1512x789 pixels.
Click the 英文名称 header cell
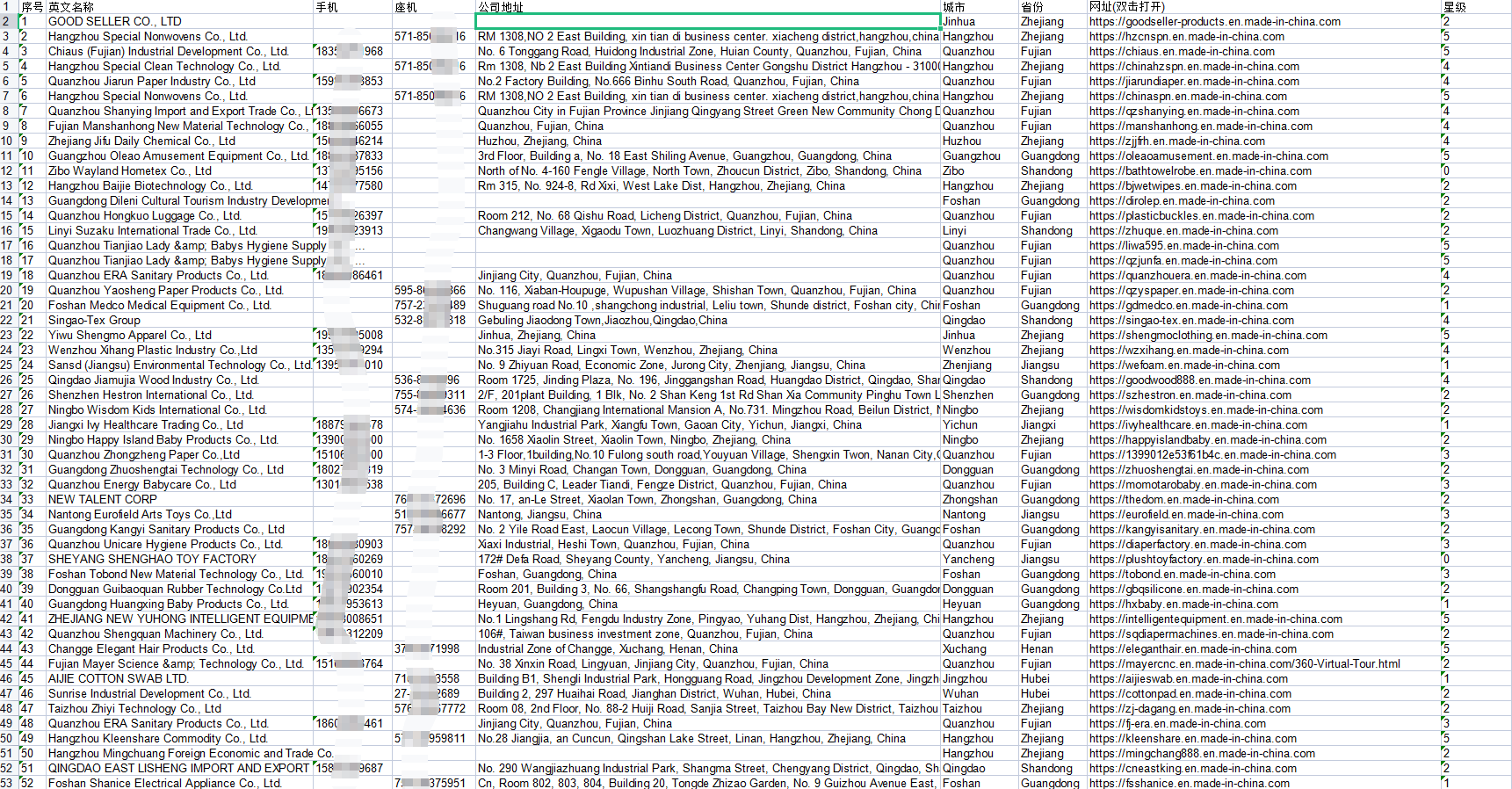[179, 7]
